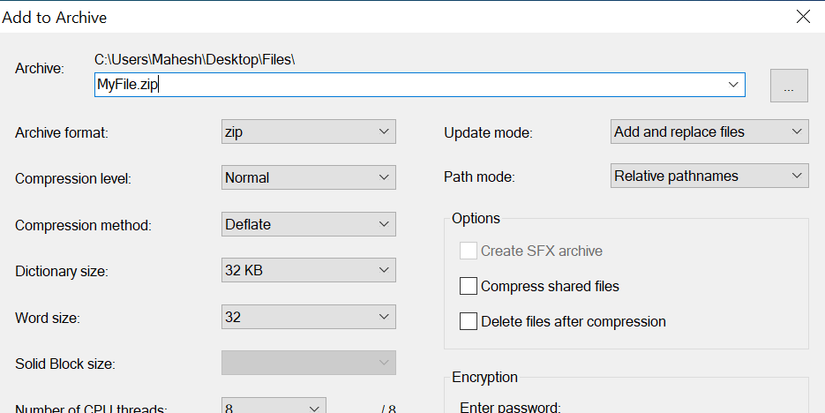Image resolution: width=825 pixels, height=413 pixels.
Task: Open the Compression method dropdown
Action: pos(308,225)
